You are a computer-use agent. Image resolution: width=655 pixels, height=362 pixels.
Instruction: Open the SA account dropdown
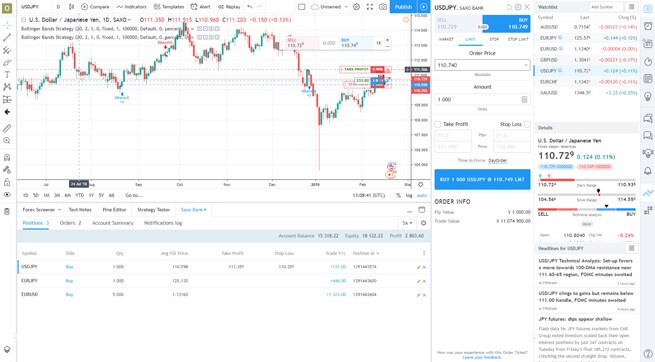407,223
